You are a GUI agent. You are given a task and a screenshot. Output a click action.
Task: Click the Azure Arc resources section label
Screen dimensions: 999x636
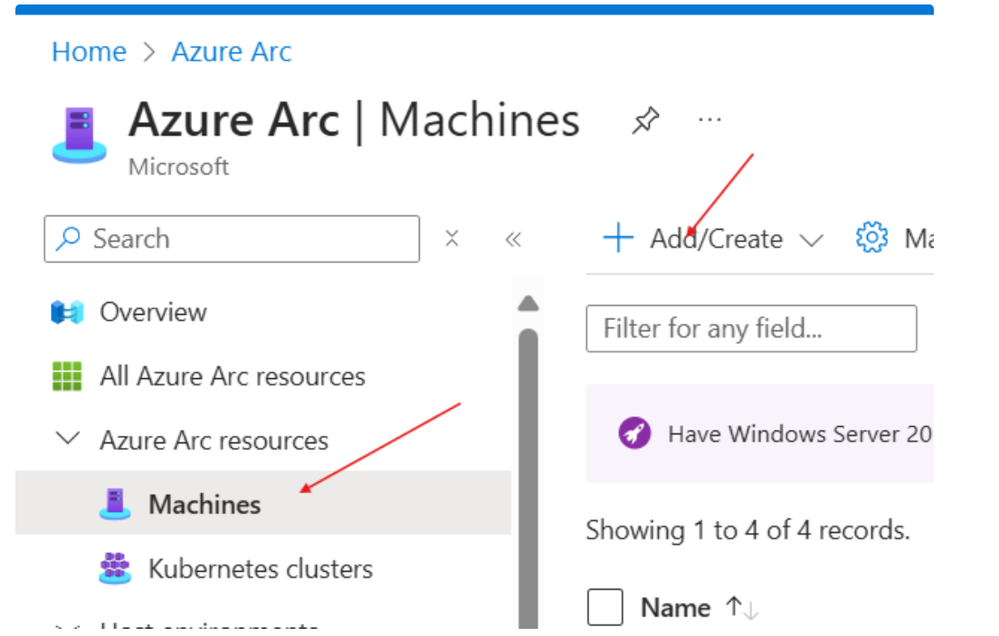(214, 440)
